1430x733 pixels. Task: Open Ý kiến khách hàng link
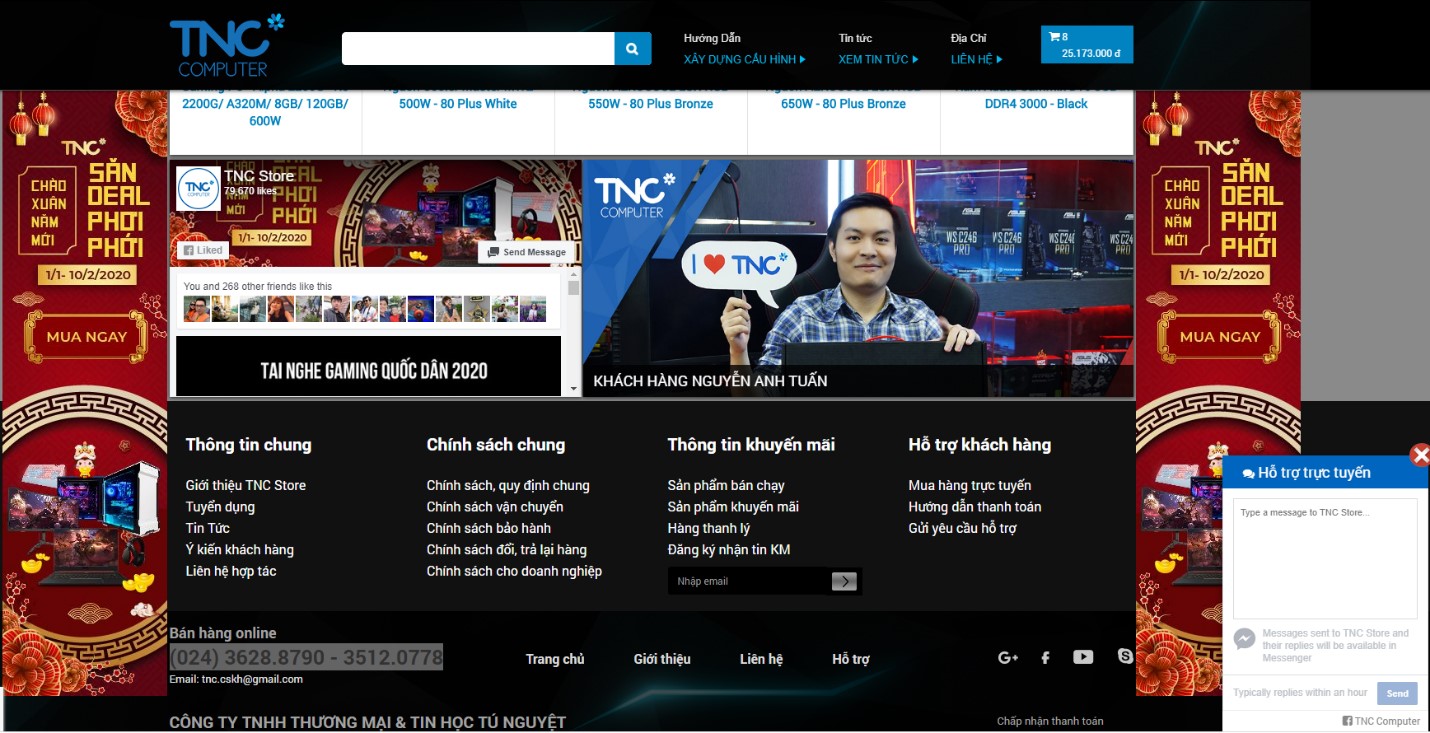click(x=240, y=549)
